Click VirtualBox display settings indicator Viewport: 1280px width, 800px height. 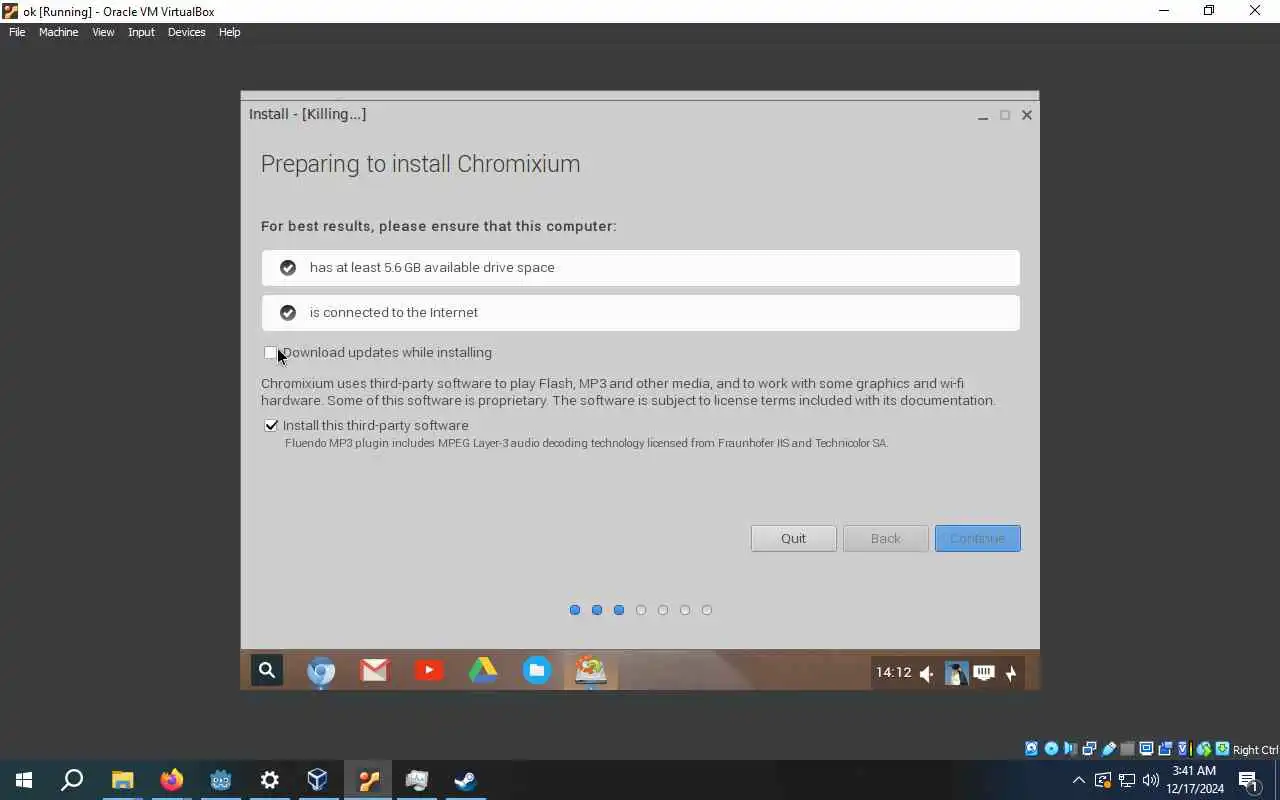click(1146, 749)
